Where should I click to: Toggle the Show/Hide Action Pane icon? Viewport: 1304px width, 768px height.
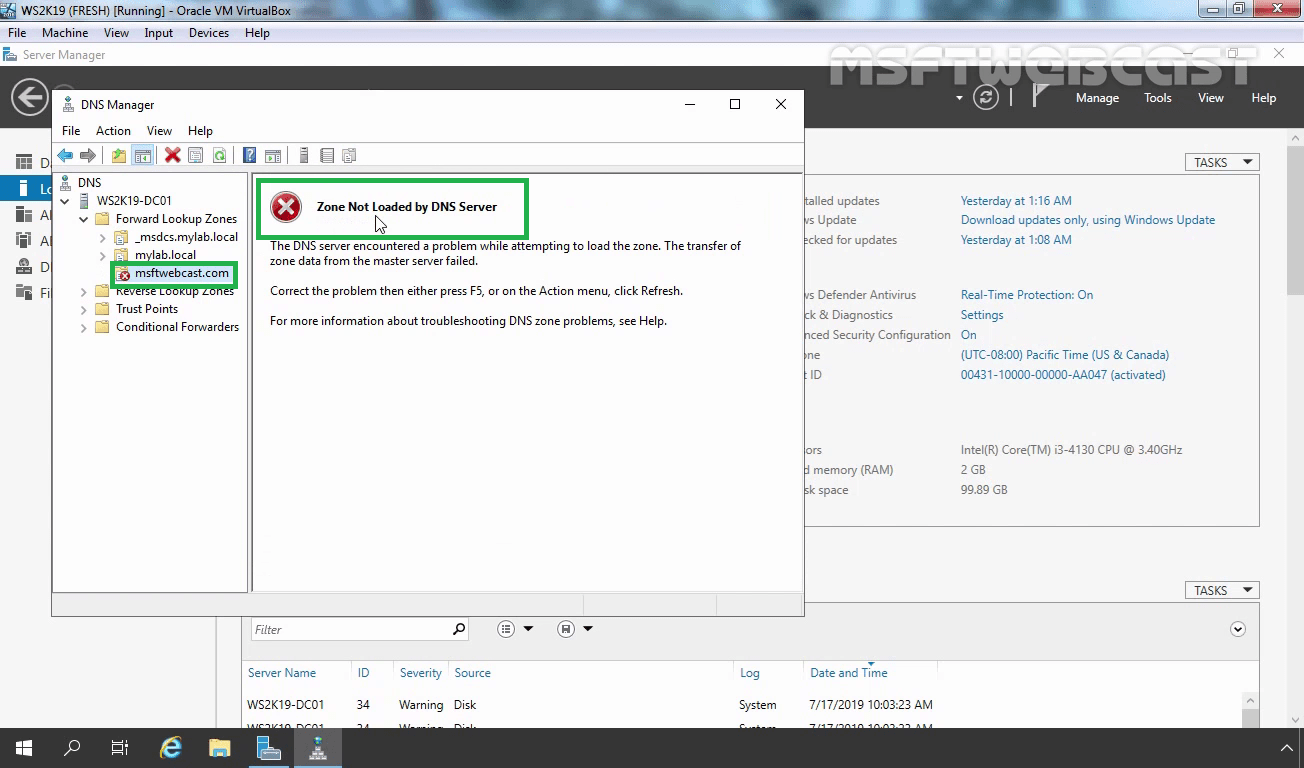273,155
